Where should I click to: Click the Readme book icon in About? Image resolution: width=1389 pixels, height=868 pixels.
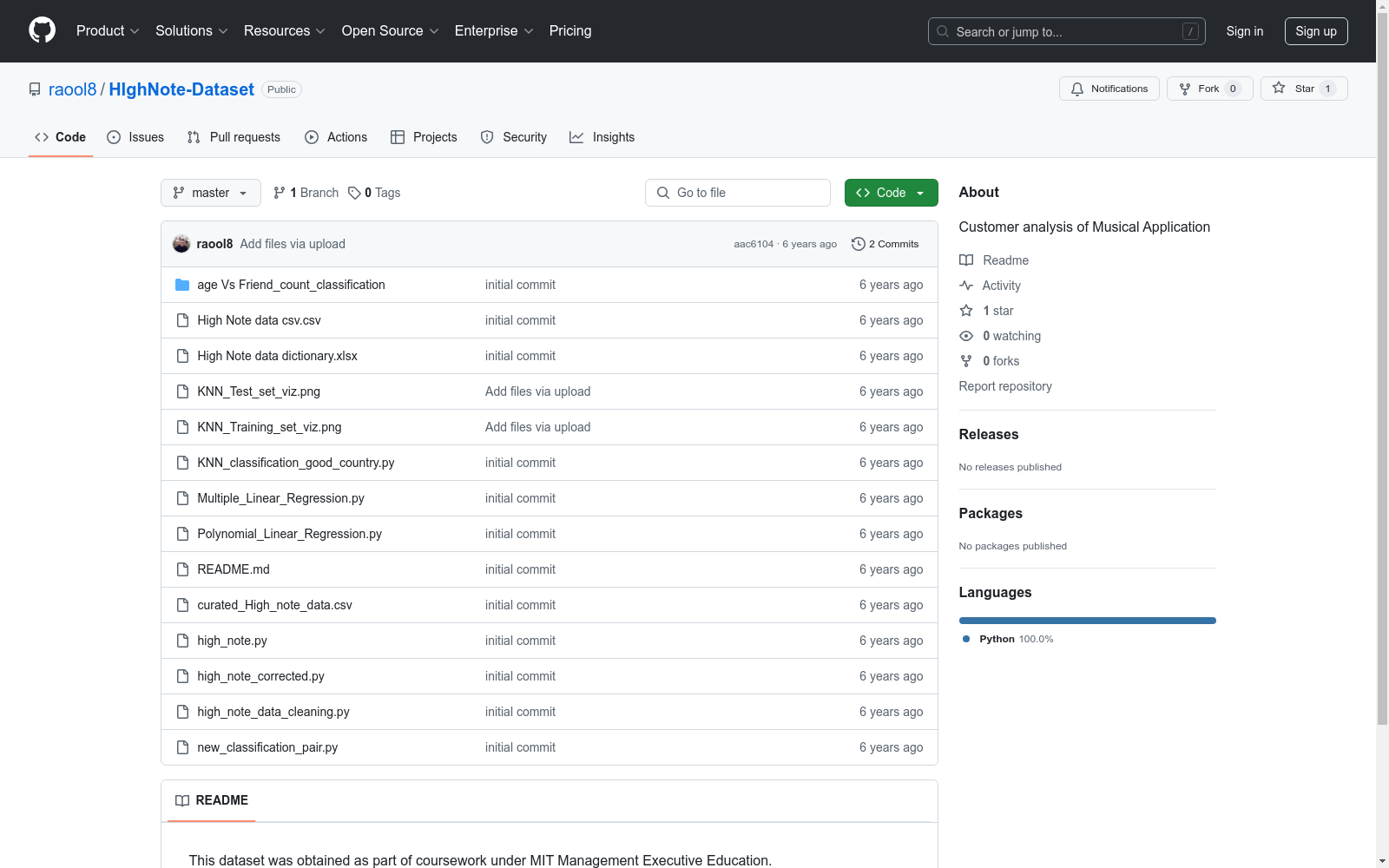point(966,260)
